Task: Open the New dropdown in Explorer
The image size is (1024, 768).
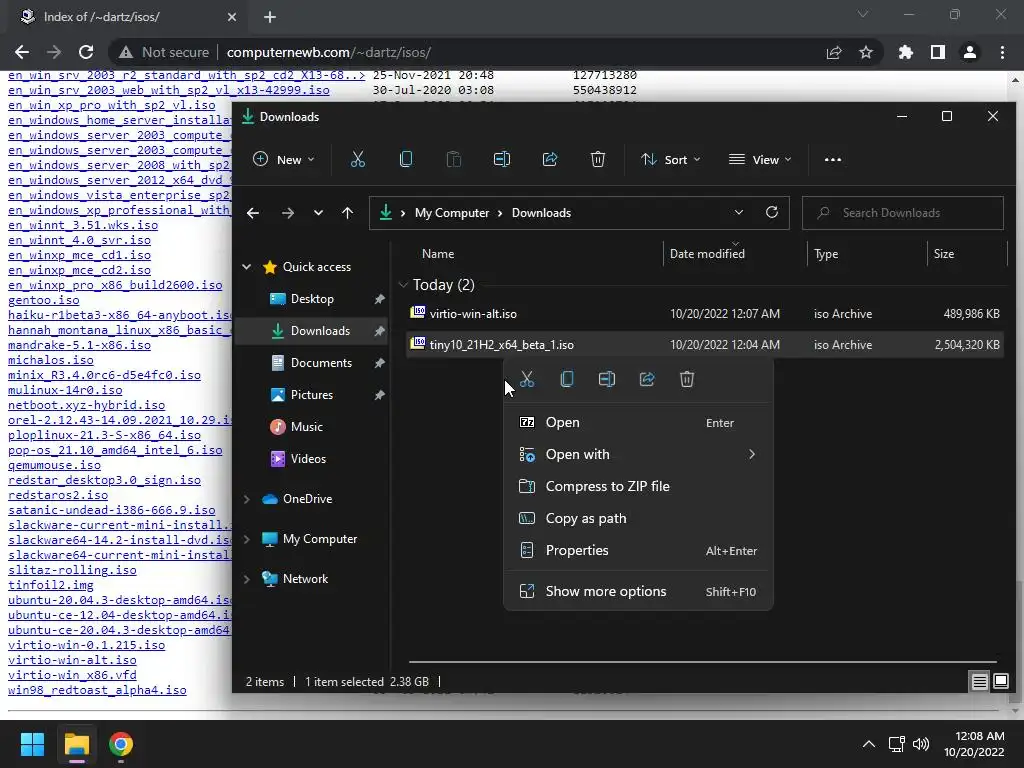Action: pyautogui.click(x=284, y=159)
